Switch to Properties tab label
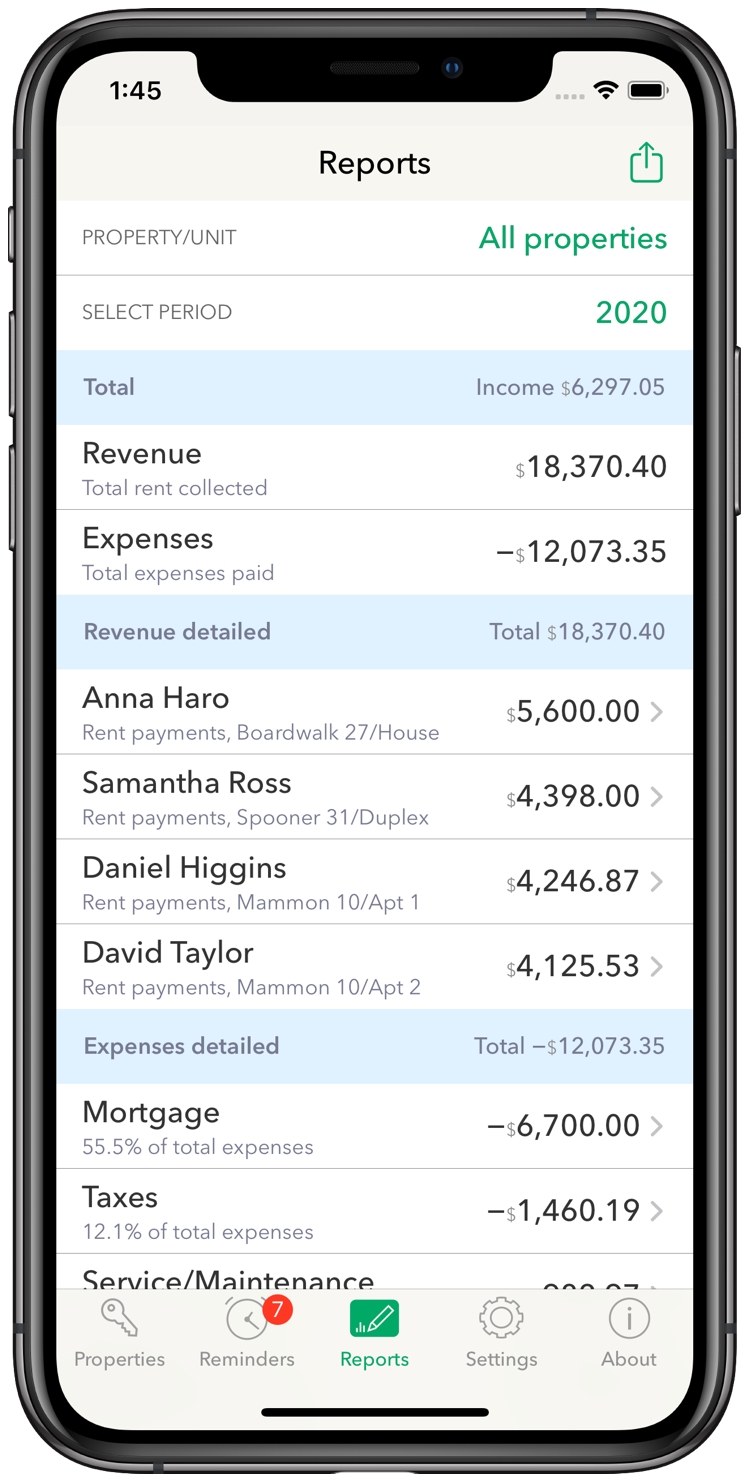Screen dimensions: 750x1481 click(119, 1360)
